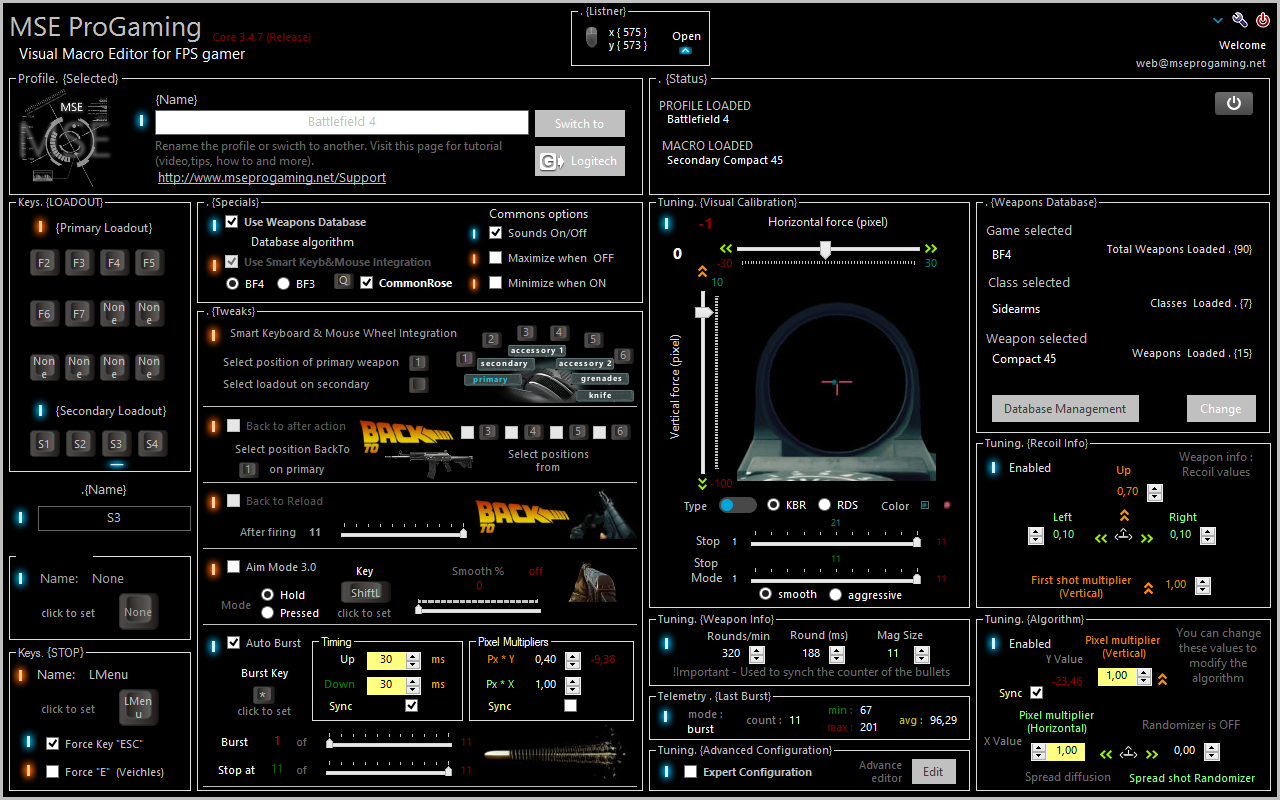The image size is (1280, 800).
Task: Click the Vertical force slider handle
Action: (704, 312)
